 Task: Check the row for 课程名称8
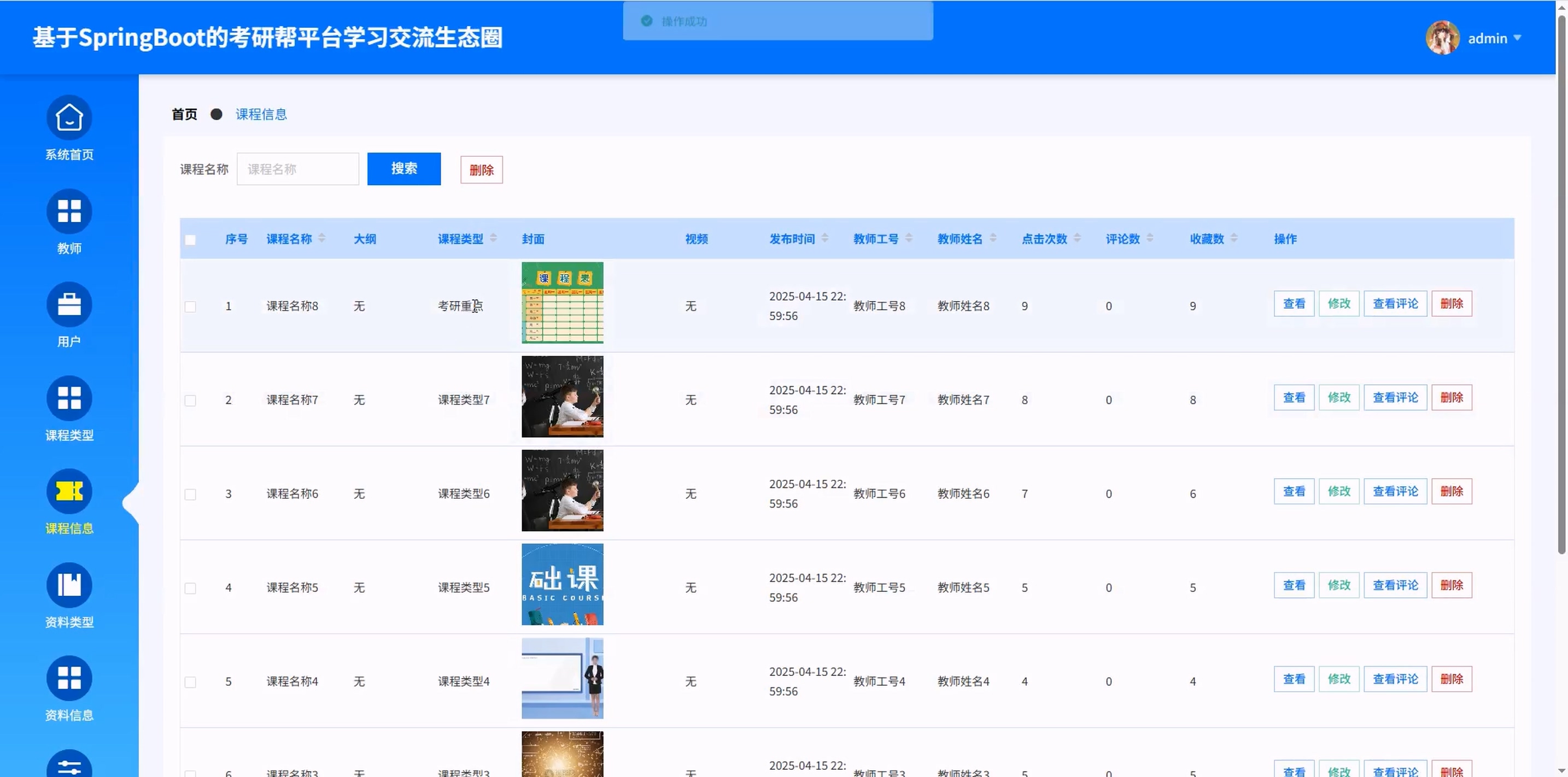190,307
